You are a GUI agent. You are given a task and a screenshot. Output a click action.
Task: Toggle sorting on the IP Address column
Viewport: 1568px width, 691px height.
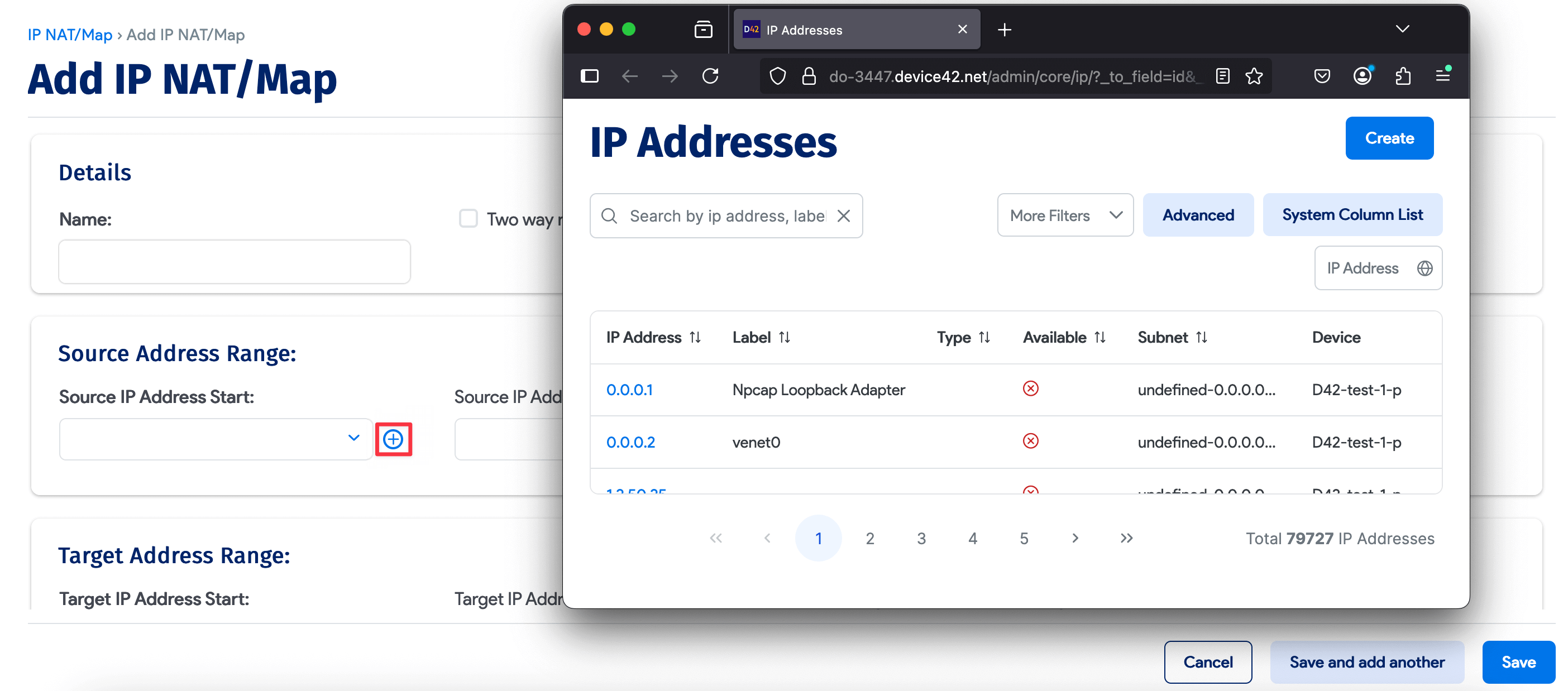click(x=696, y=337)
